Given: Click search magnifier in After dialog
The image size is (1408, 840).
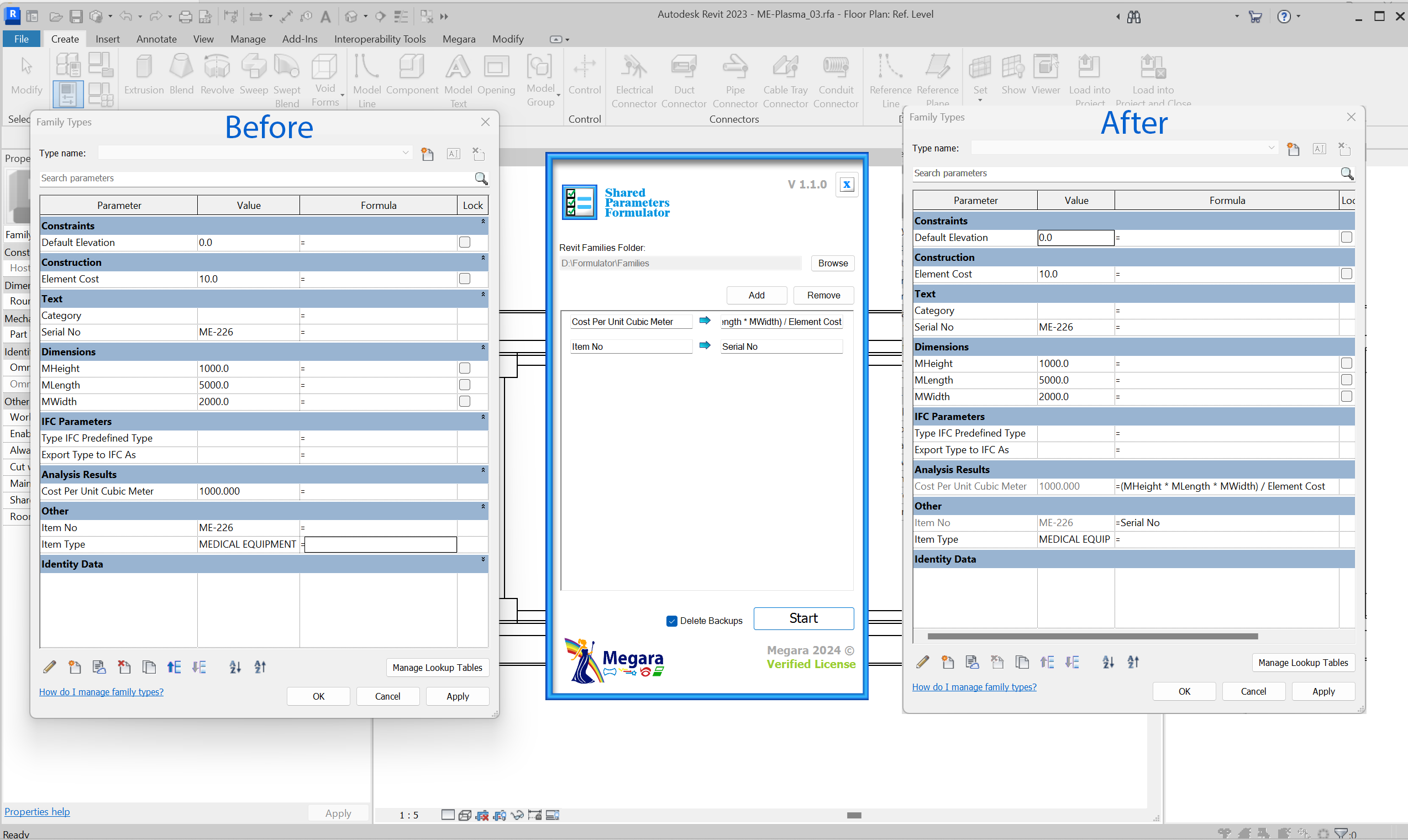Looking at the screenshot, I should [x=1346, y=173].
